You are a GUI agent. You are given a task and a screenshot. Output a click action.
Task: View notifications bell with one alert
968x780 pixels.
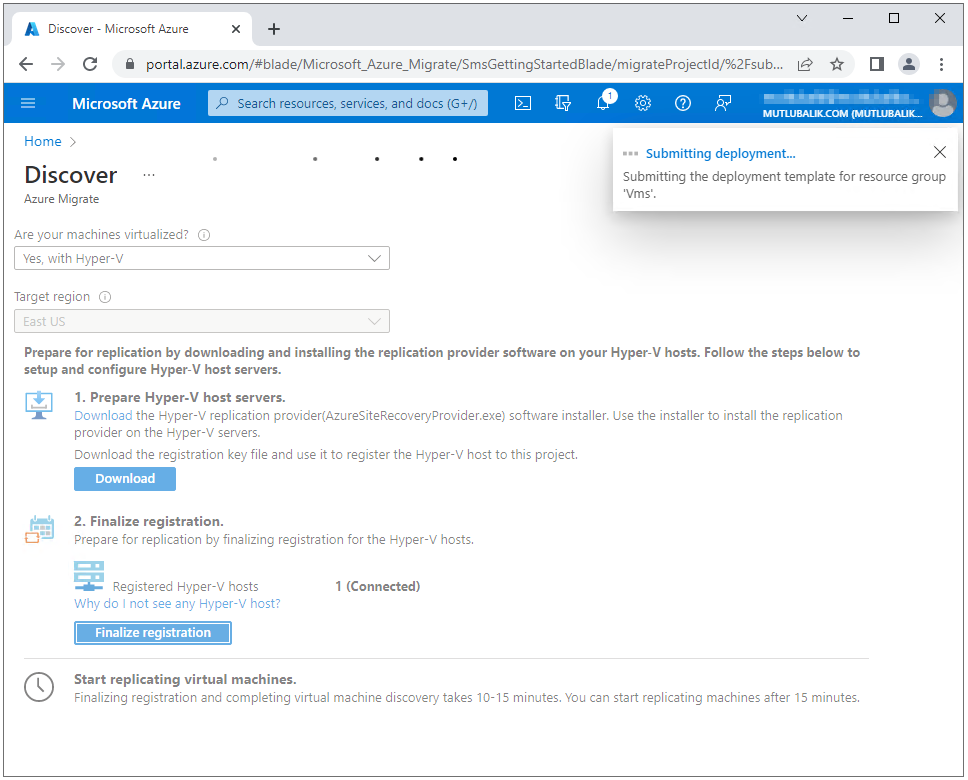click(x=604, y=103)
